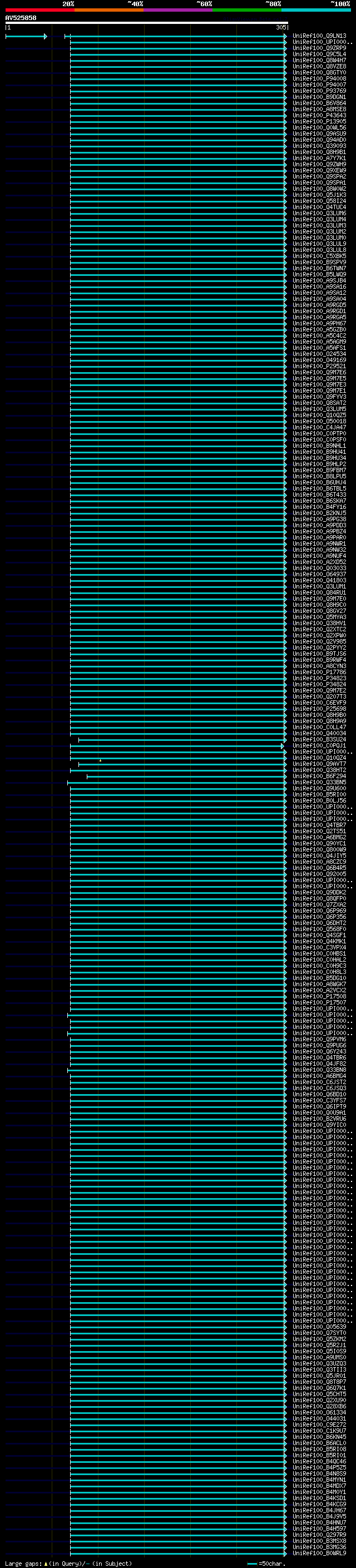Screen dimensions: 356x1568
Task: Select the UniRef100_B9DGN1 label
Action: [319, 97]
